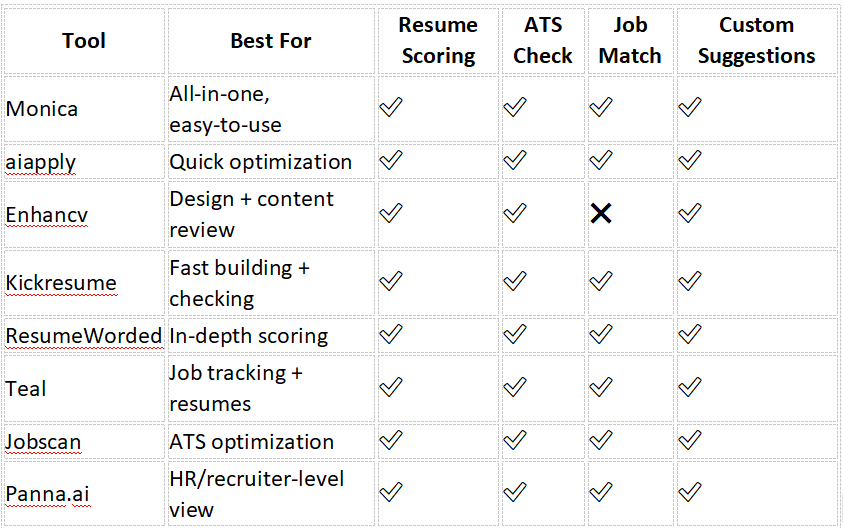Click aiapply's ATS Check checkmark
The height and width of the screenshot is (528, 843).
(x=515, y=160)
